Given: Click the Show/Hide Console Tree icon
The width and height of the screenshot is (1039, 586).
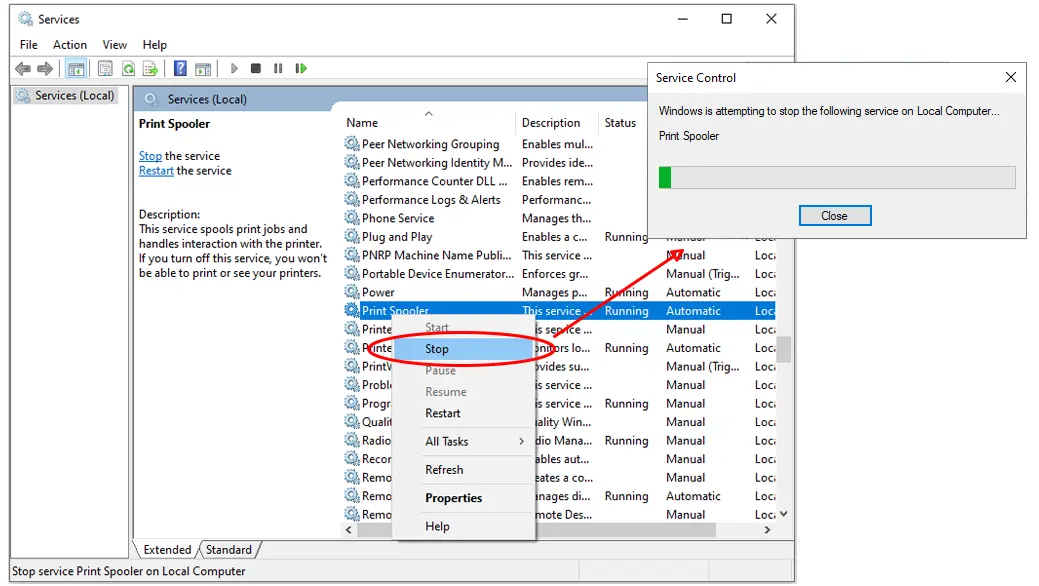Looking at the screenshot, I should point(75,69).
